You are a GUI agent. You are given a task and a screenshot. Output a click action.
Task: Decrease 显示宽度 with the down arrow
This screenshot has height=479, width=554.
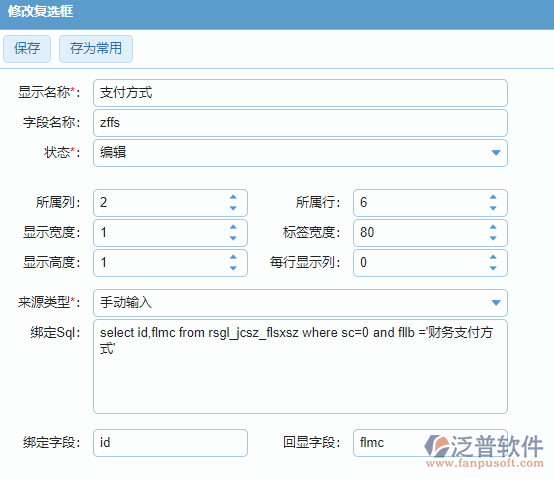click(233, 238)
